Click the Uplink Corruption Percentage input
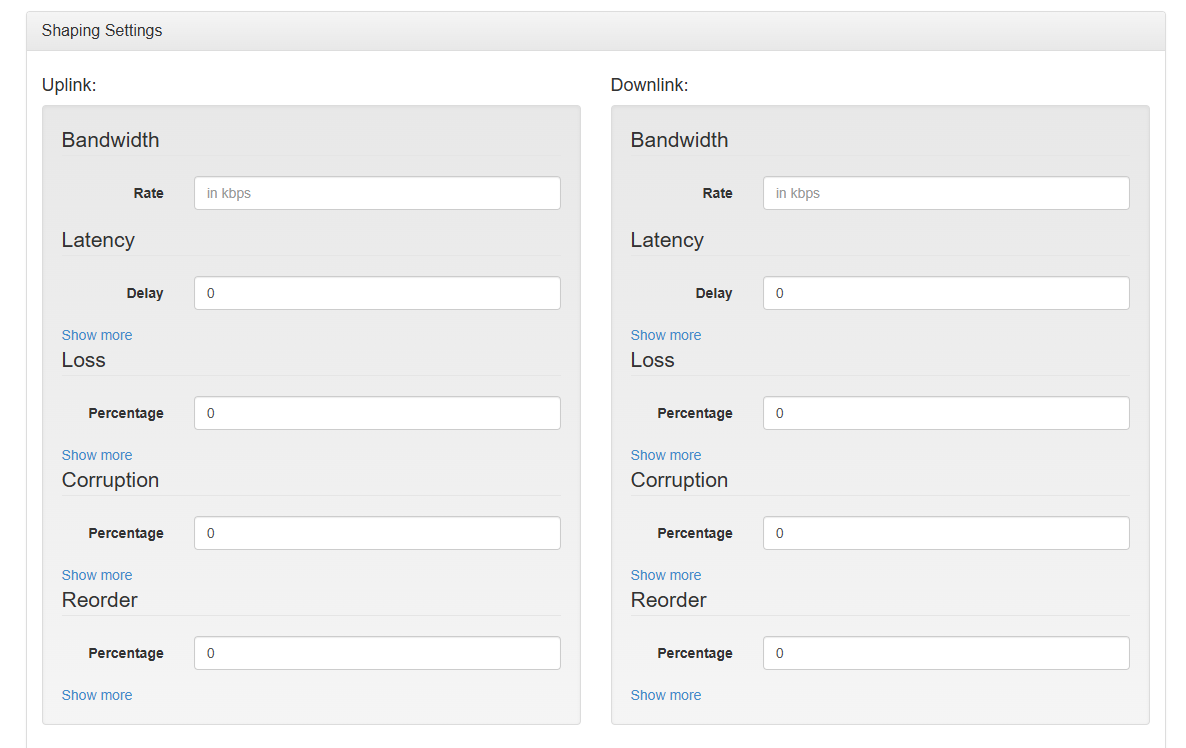 377,533
